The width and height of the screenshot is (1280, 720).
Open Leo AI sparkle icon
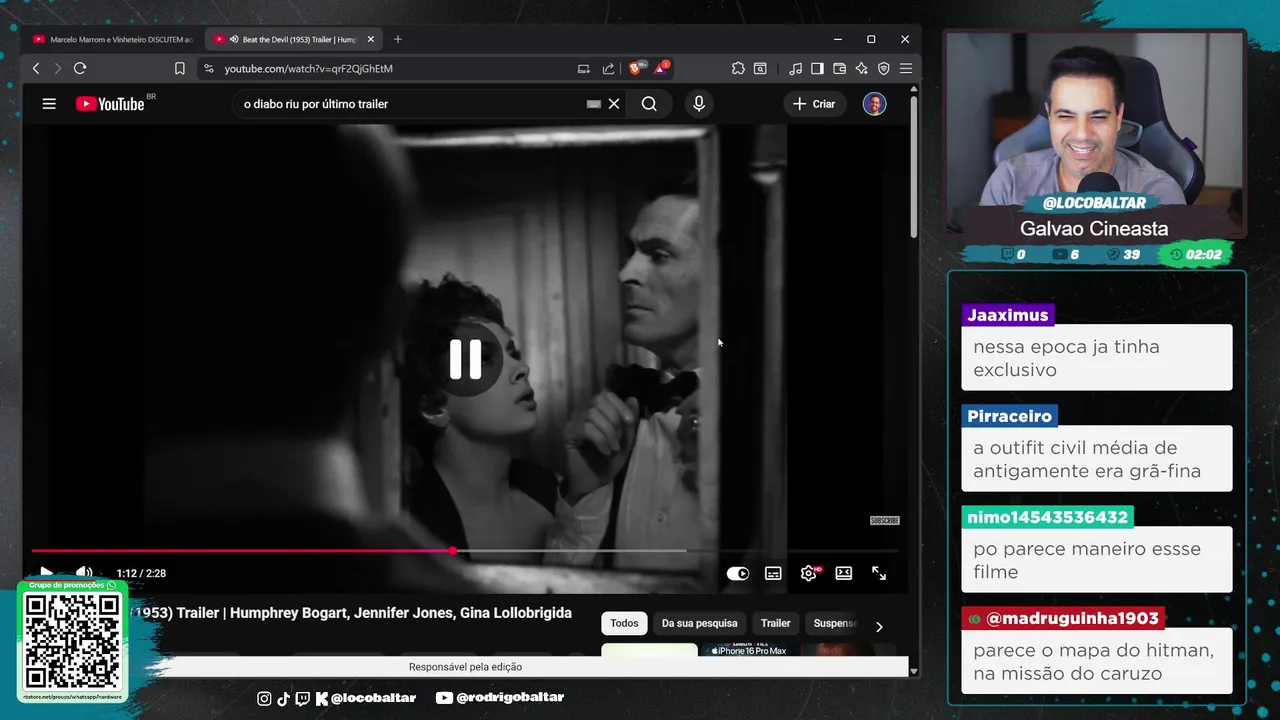861,68
